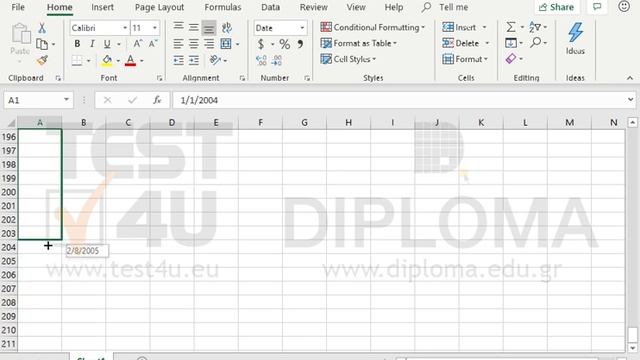Switch to Insert tab
Image resolution: width=640 pixels, height=360 pixels.
pos(102,7)
